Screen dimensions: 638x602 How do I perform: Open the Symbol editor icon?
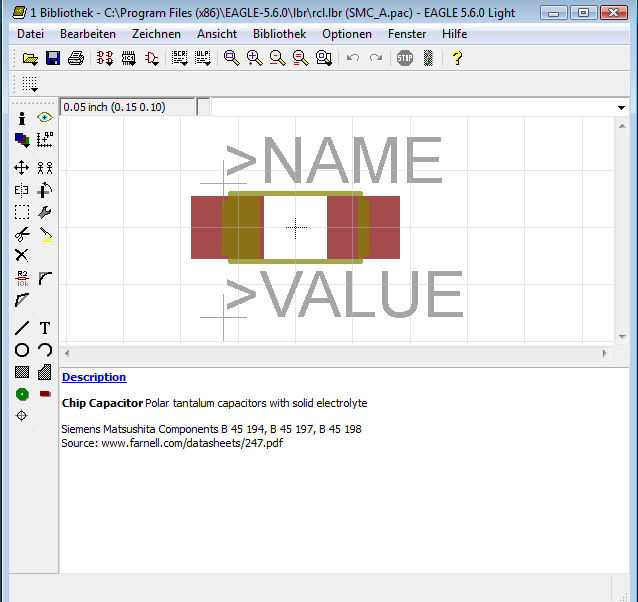tap(152, 58)
